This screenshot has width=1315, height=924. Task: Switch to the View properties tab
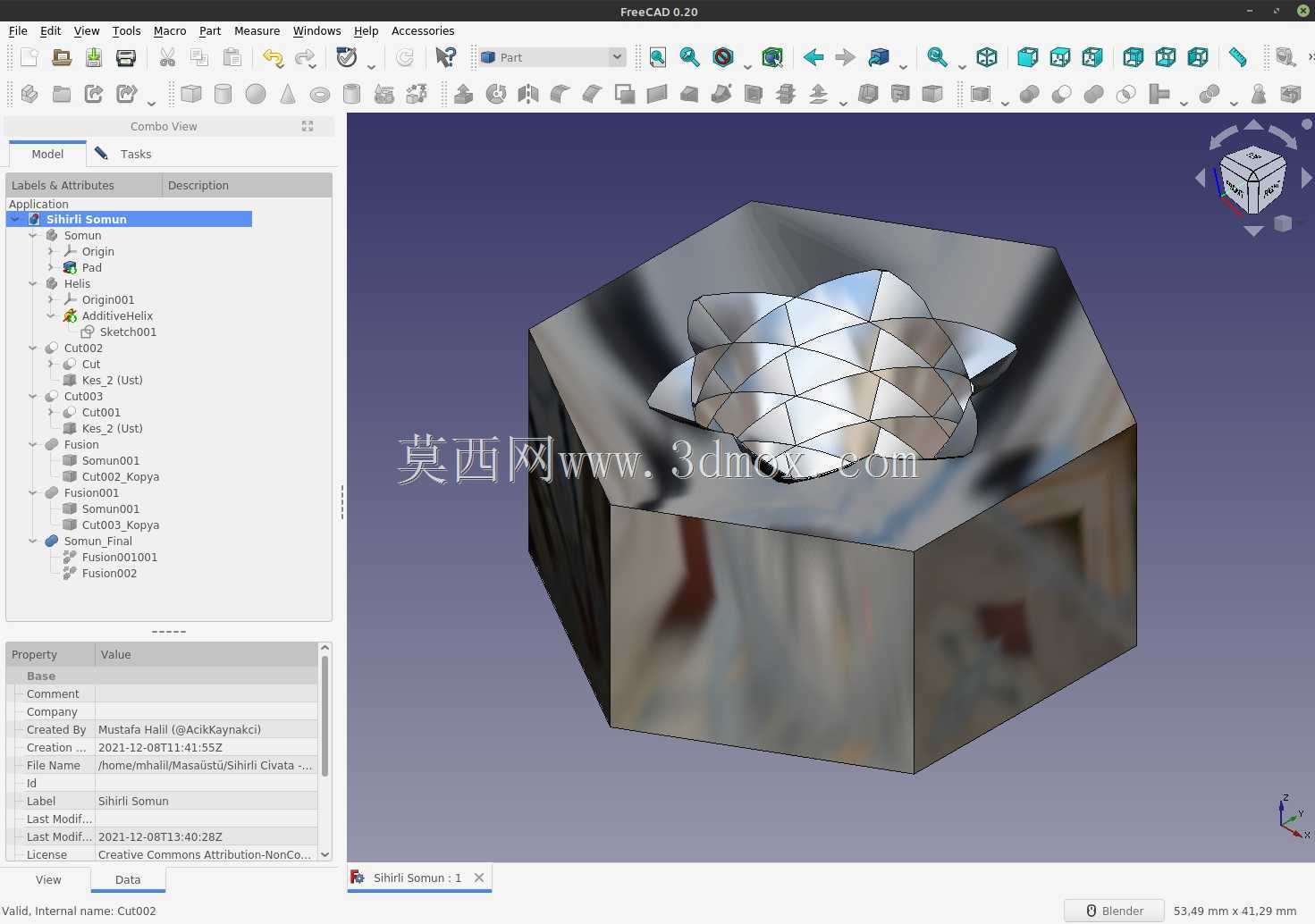48,879
